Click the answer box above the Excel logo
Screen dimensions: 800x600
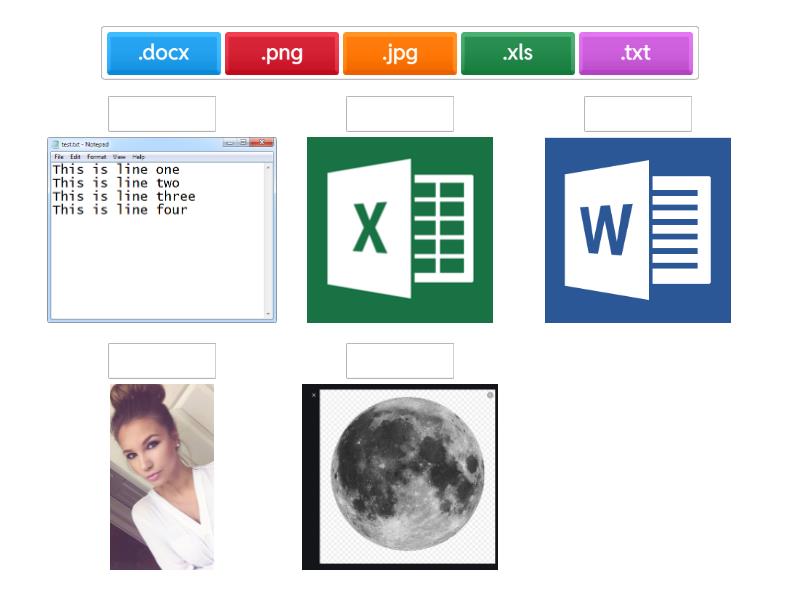tap(399, 114)
